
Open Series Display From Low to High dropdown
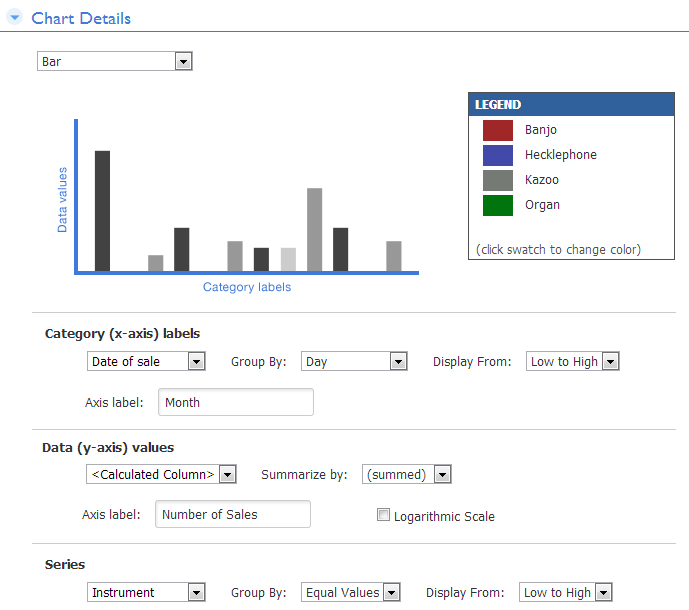pos(566,592)
